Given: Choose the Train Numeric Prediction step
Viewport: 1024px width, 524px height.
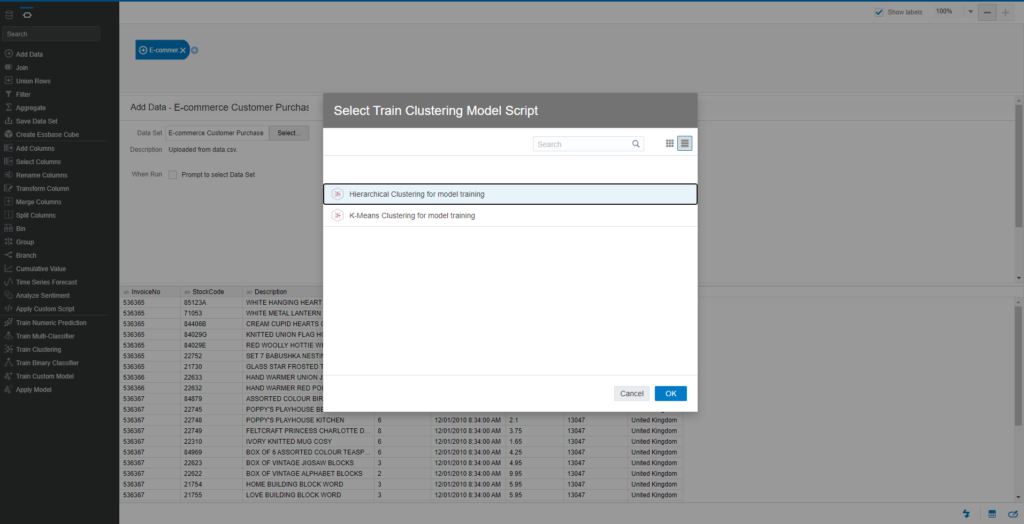Looking at the screenshot, I should (x=51, y=323).
